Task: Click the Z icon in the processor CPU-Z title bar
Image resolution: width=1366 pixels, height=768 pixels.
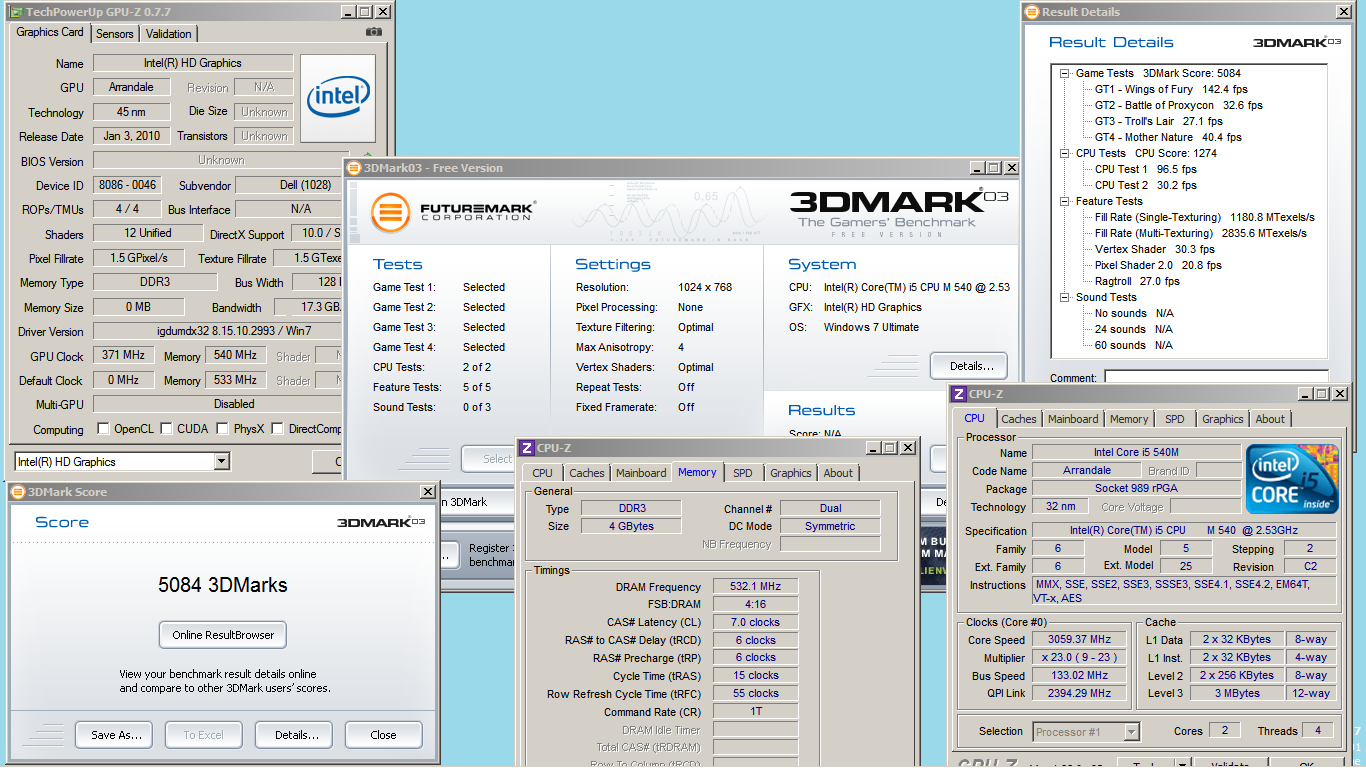Action: (959, 394)
